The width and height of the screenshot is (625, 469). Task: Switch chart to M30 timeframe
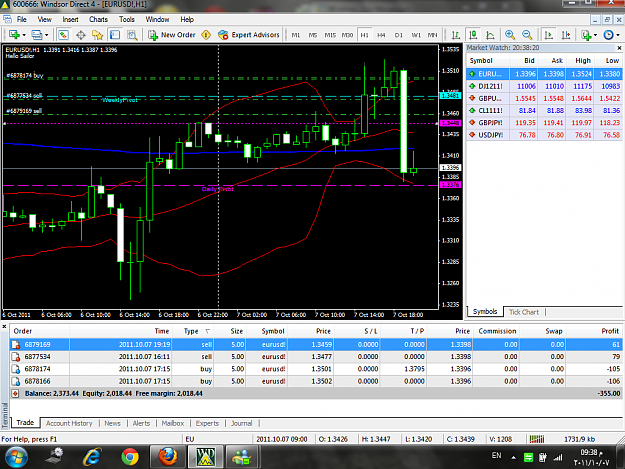point(347,35)
